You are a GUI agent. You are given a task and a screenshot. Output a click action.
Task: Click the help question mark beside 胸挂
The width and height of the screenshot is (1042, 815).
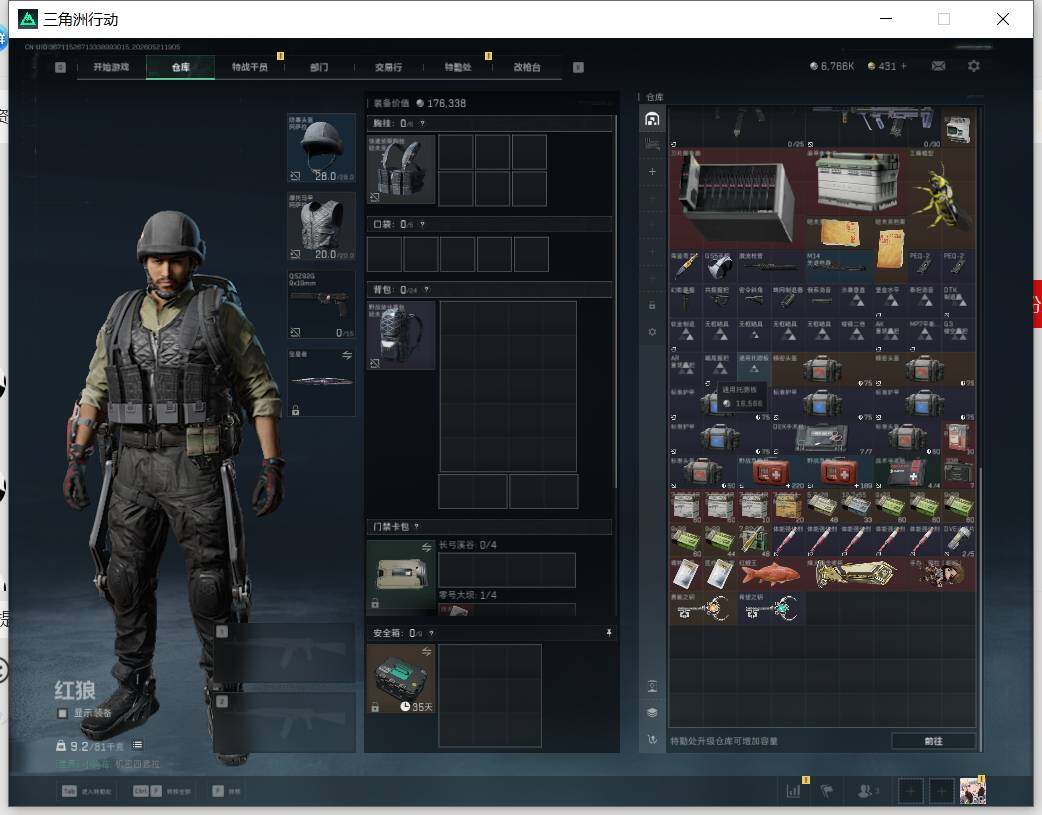(422, 124)
